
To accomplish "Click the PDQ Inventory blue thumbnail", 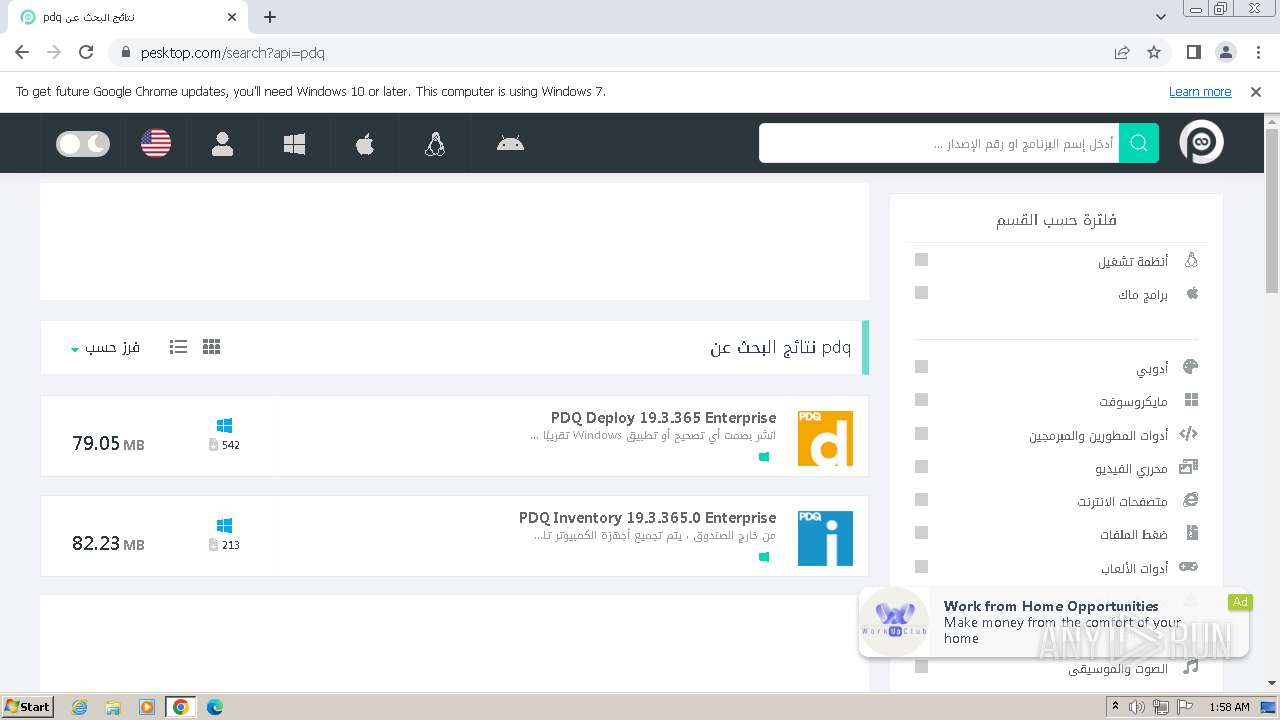I will tap(825, 538).
